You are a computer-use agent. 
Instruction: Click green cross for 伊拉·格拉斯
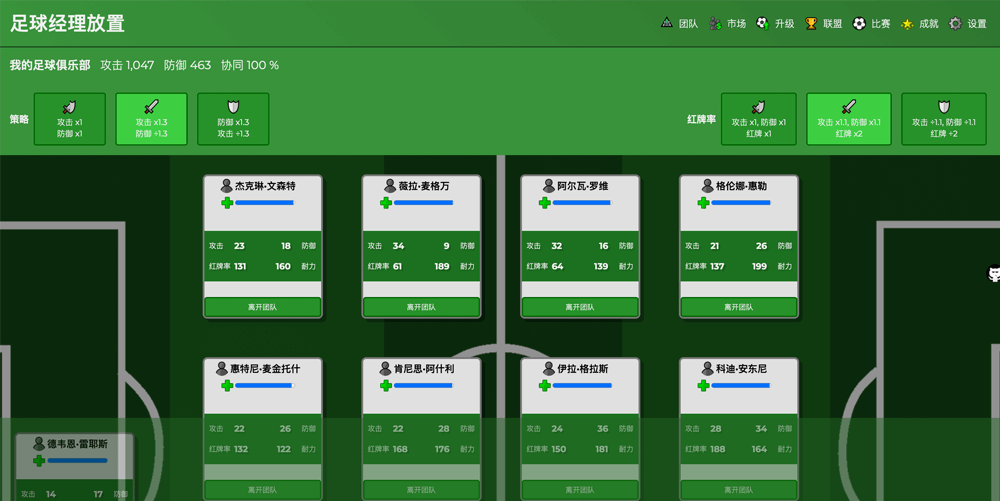545,386
